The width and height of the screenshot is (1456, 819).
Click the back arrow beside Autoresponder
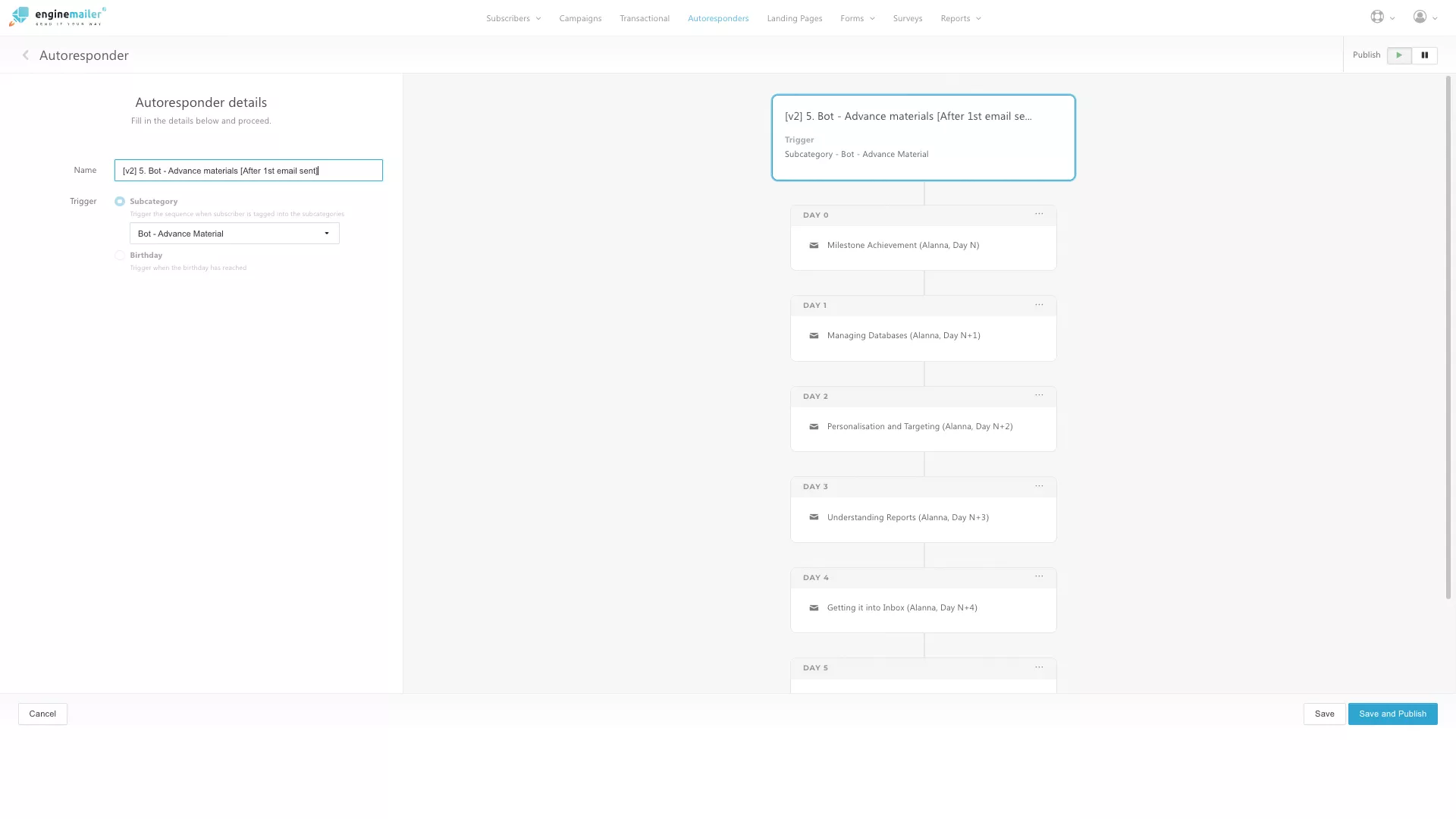pyautogui.click(x=26, y=55)
